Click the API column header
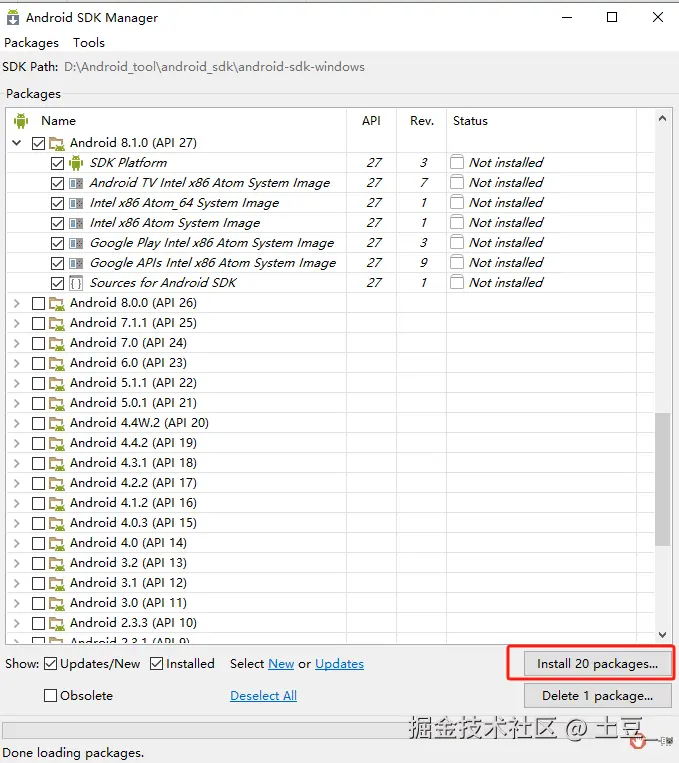679x763 pixels. tap(371, 121)
